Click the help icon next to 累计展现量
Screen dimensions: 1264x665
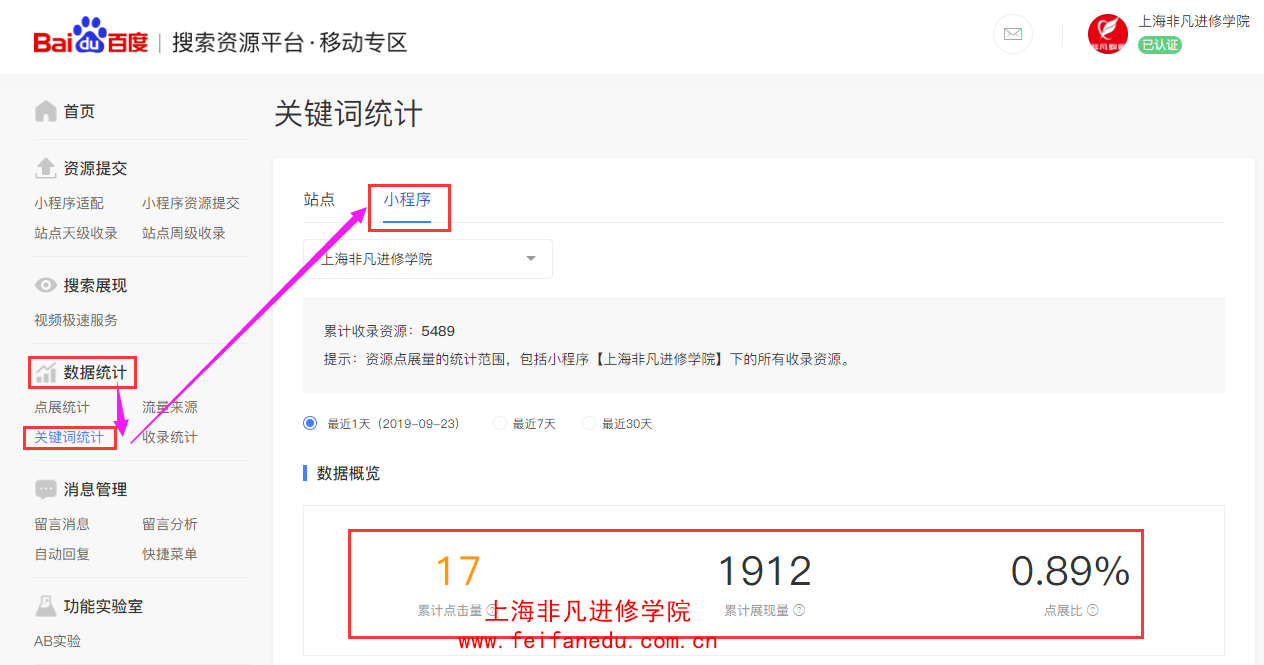(x=799, y=610)
